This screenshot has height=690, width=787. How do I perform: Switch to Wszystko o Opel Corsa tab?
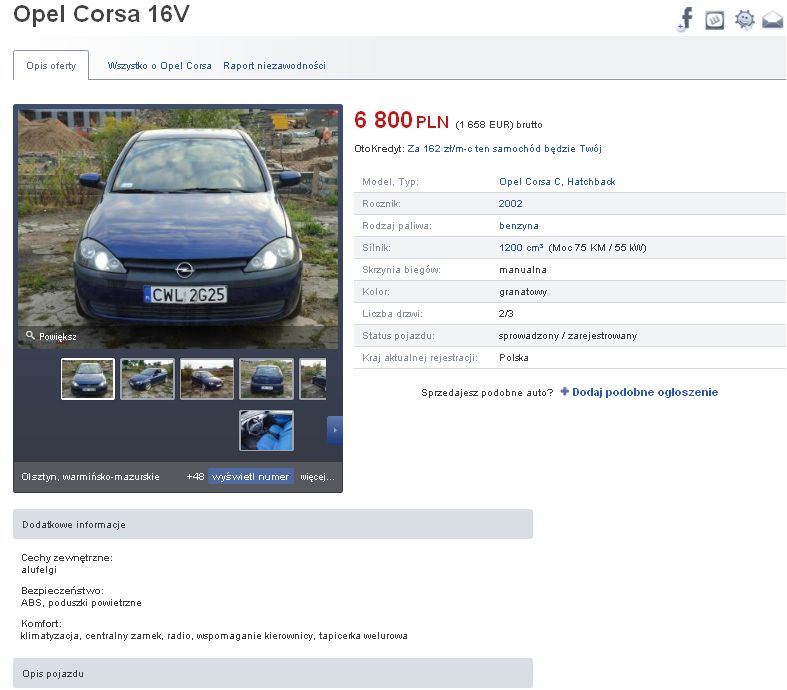pyautogui.click(x=160, y=66)
